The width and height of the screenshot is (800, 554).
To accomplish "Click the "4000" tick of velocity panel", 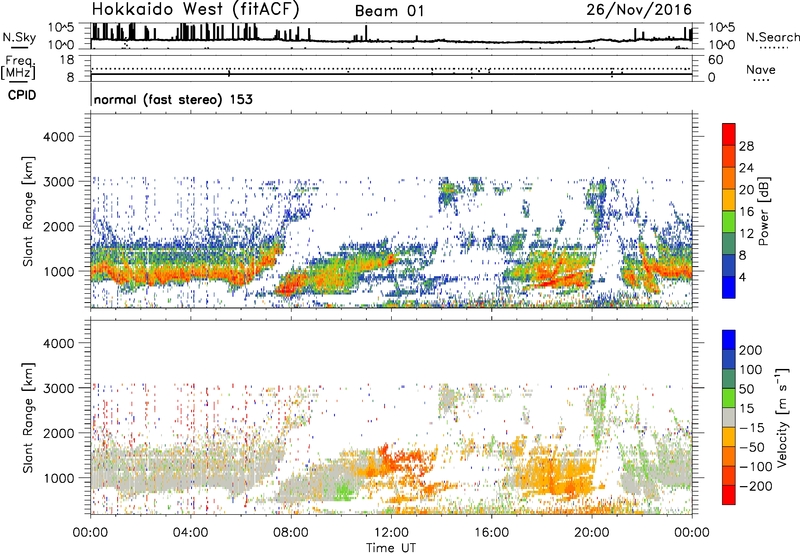I will pyautogui.click(x=58, y=343).
